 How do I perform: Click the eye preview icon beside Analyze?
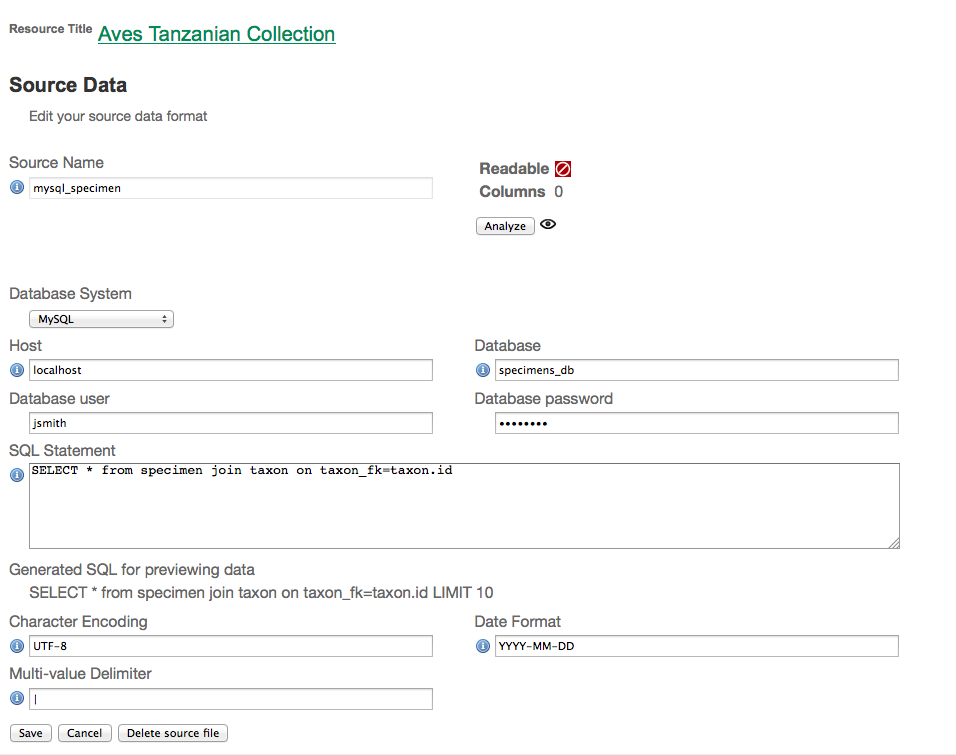tap(548, 225)
